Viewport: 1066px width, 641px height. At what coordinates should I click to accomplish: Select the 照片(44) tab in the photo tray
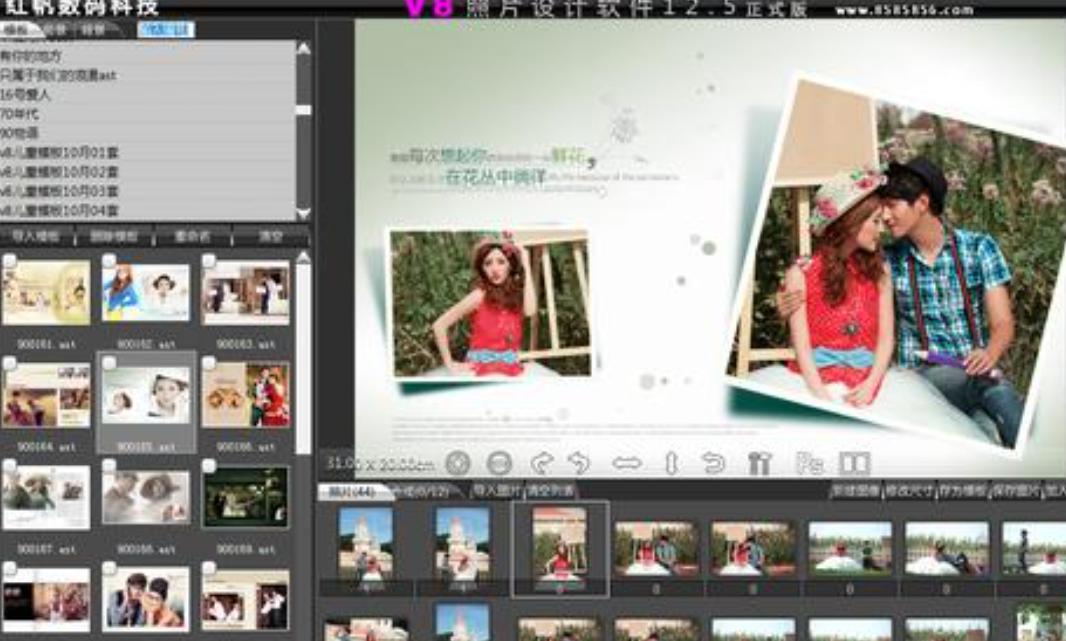[x=350, y=491]
